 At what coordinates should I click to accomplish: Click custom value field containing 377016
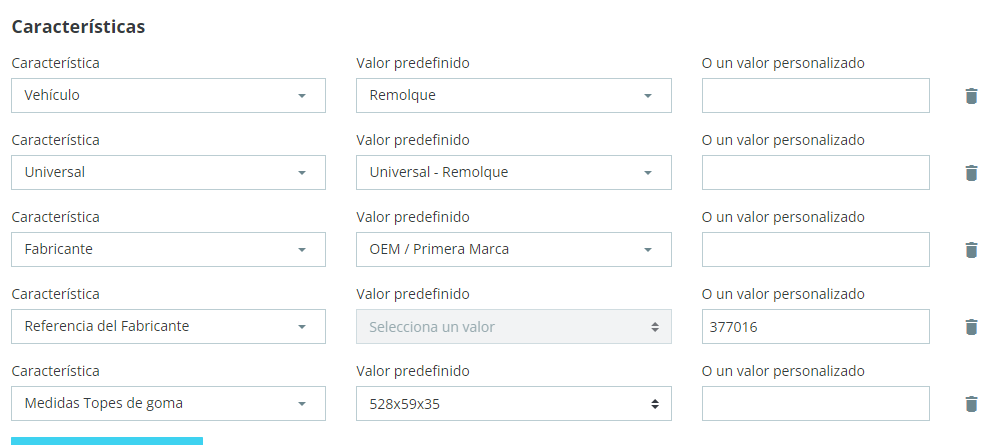click(x=815, y=327)
